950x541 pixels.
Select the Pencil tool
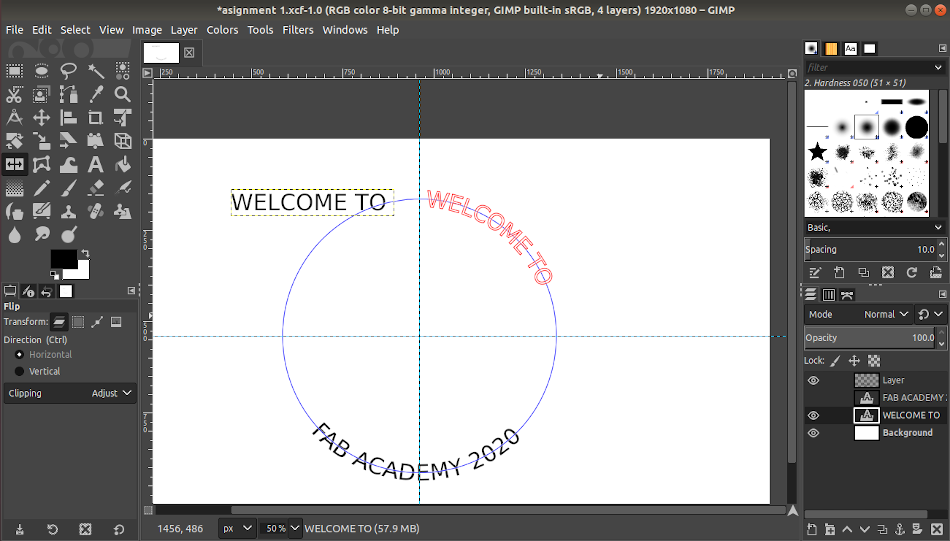[x=41, y=188]
